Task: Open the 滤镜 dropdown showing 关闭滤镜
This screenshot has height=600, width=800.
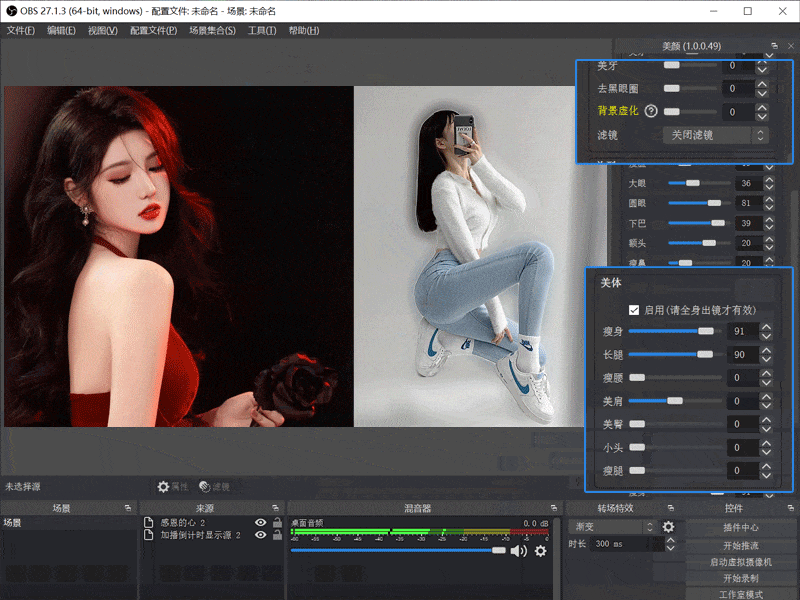Action: tap(715, 134)
